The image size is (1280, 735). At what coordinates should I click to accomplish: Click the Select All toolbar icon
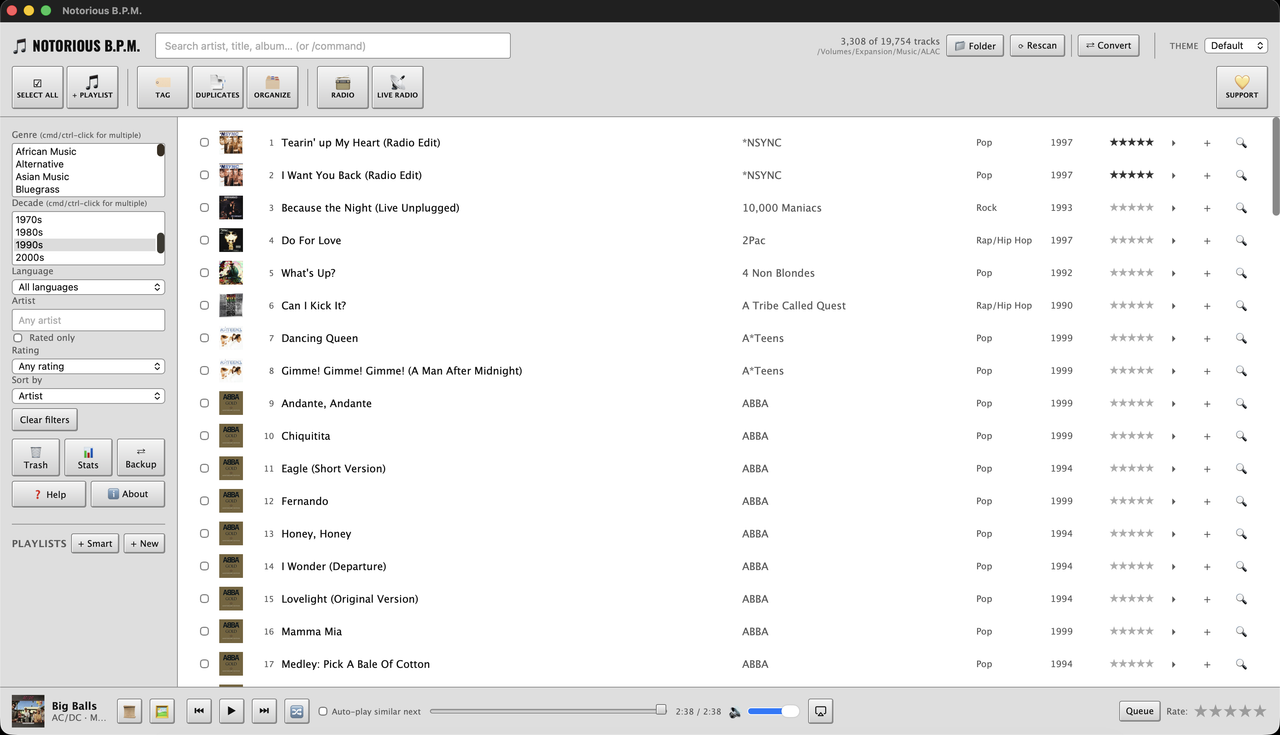click(37, 87)
